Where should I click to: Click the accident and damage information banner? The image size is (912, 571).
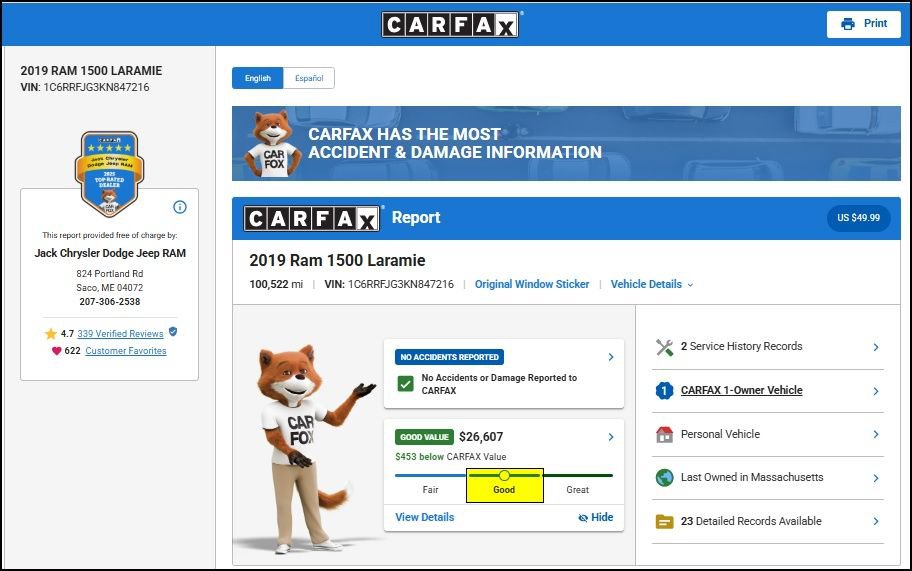566,144
